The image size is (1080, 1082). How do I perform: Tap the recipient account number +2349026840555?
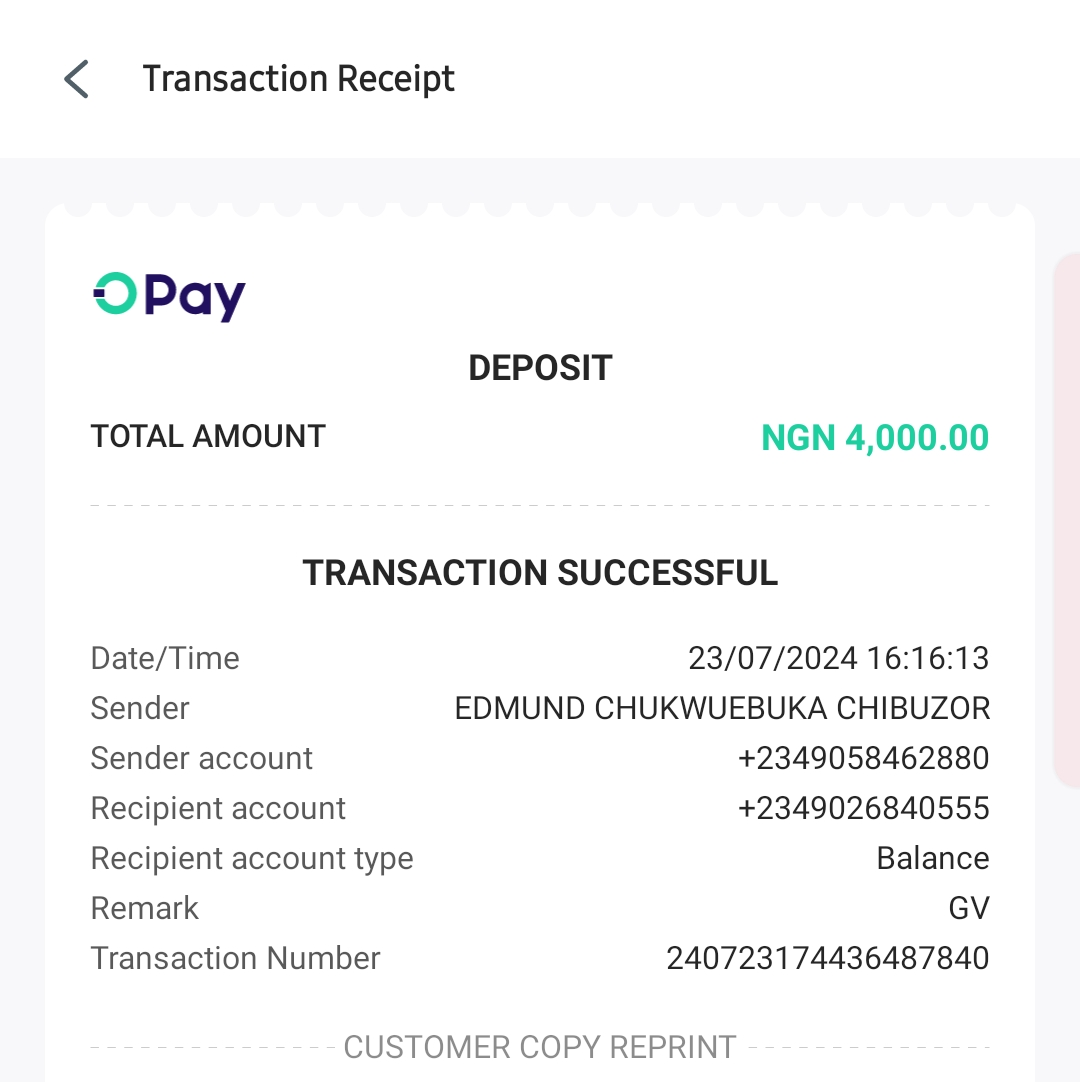point(863,808)
